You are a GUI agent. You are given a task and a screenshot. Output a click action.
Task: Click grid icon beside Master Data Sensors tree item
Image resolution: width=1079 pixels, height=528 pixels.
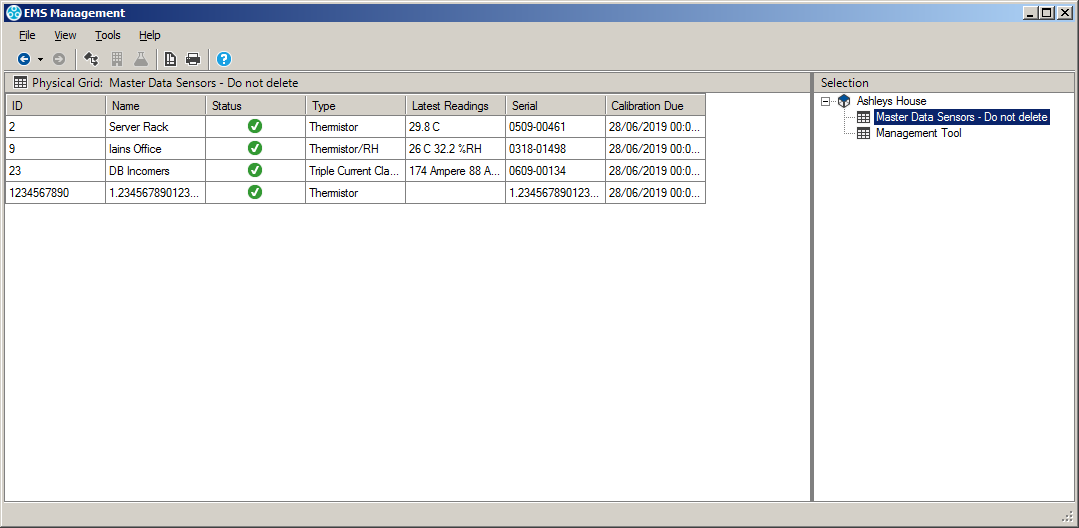click(863, 118)
